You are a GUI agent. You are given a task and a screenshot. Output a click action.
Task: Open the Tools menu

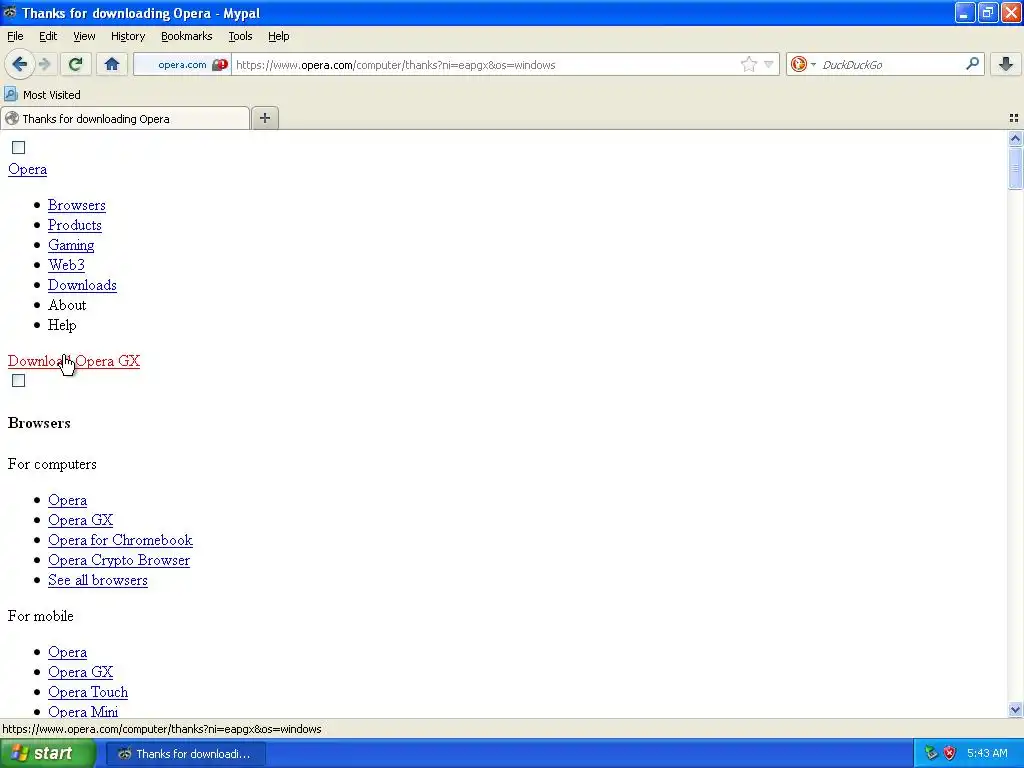[x=240, y=36]
